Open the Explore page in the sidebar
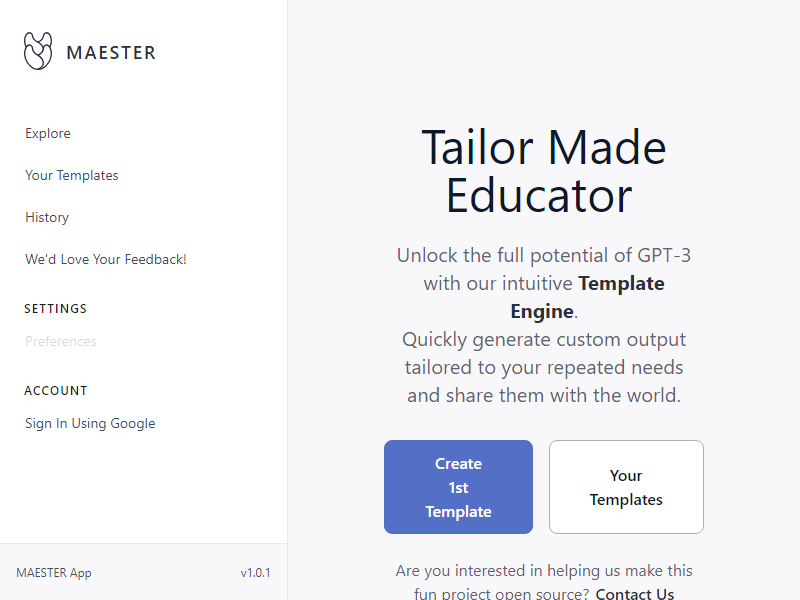800x600 pixels. pyautogui.click(x=48, y=134)
